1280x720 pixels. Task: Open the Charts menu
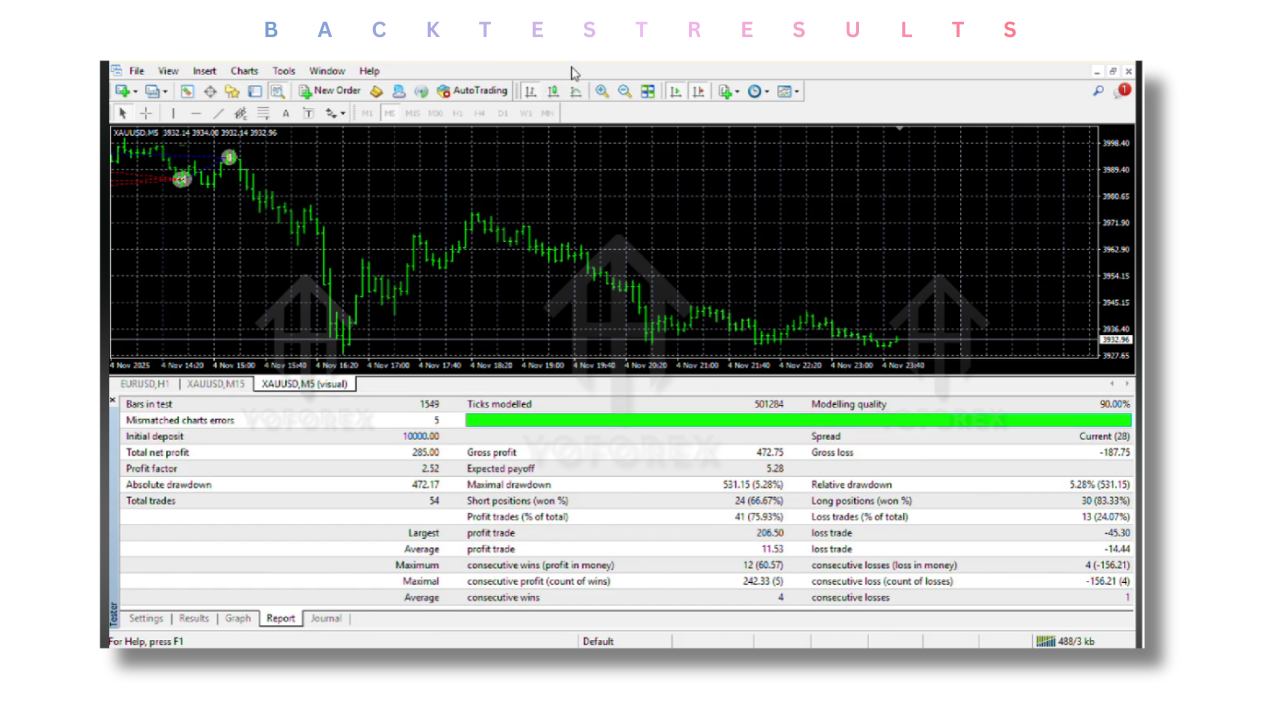pyautogui.click(x=244, y=70)
